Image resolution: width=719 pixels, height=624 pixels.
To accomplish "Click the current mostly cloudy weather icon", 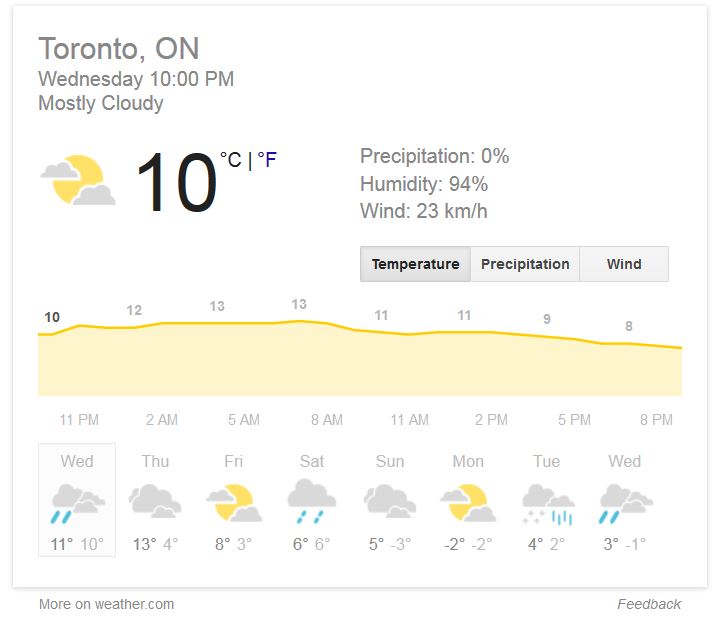I will [78, 180].
